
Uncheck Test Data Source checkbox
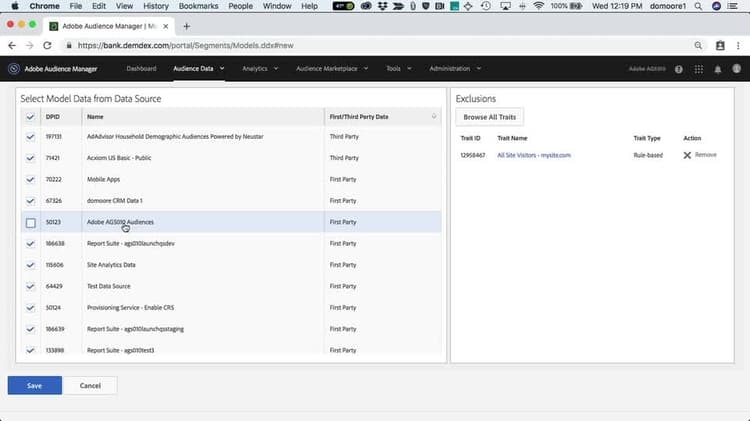pyautogui.click(x=30, y=286)
